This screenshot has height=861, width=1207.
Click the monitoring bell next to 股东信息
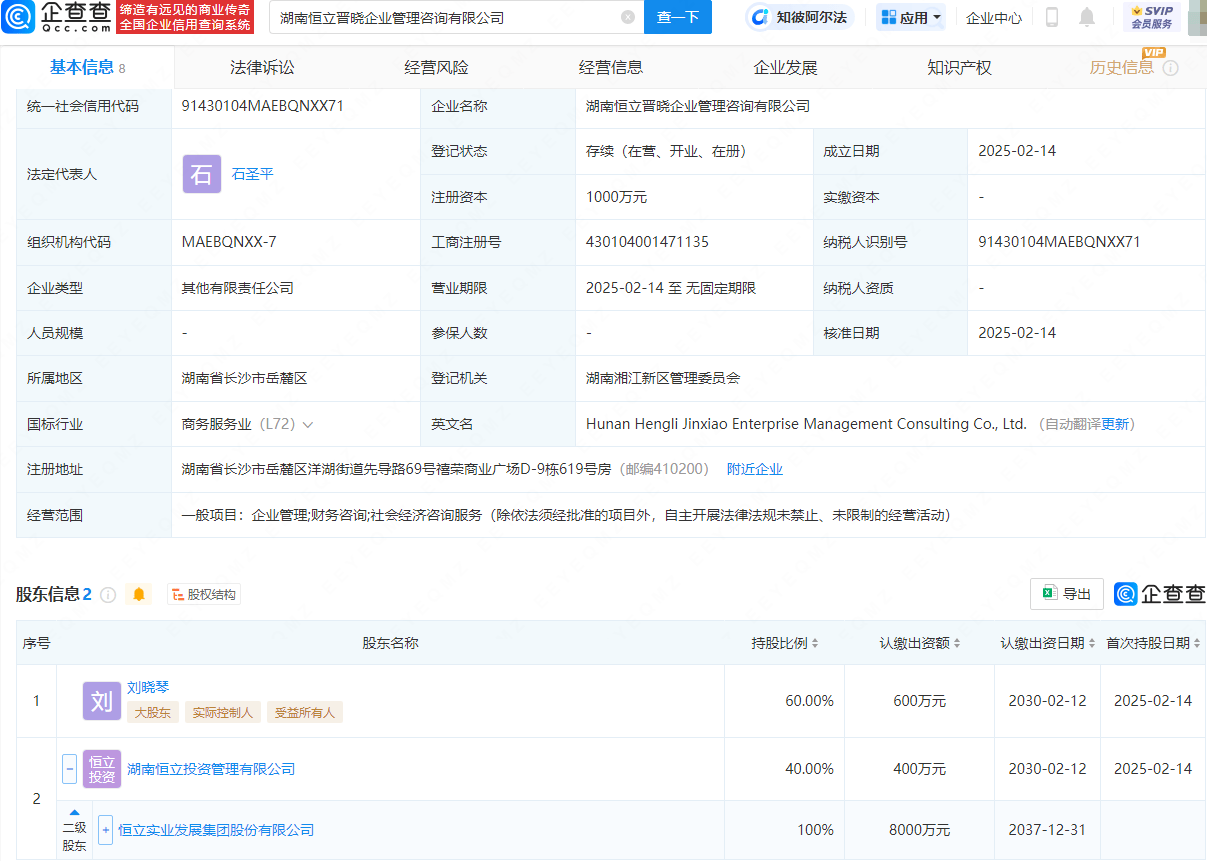pyautogui.click(x=139, y=595)
